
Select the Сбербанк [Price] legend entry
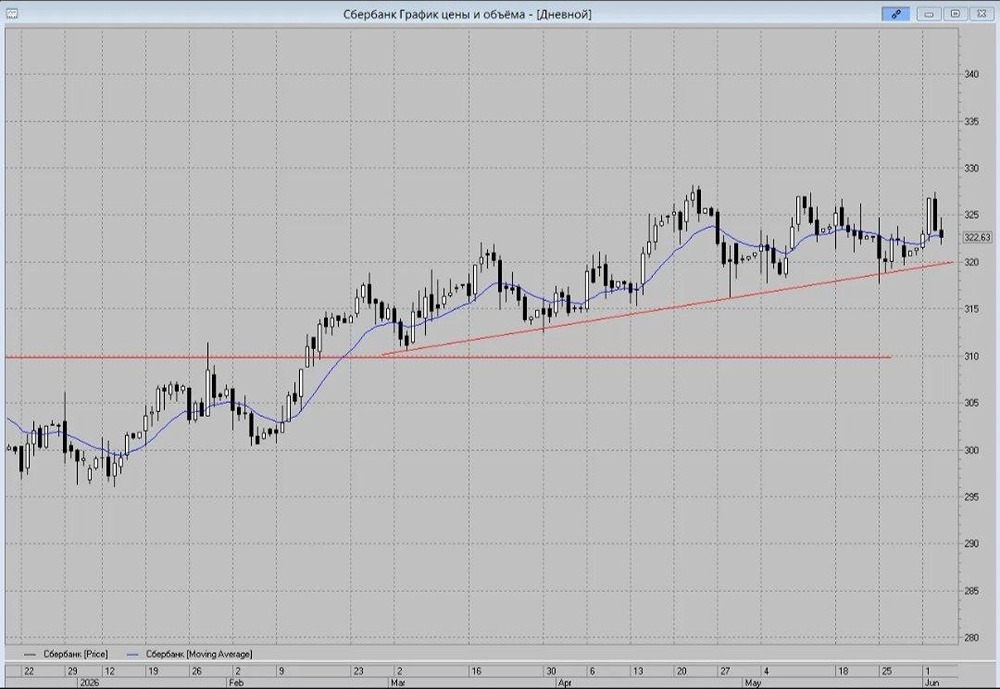66,654
